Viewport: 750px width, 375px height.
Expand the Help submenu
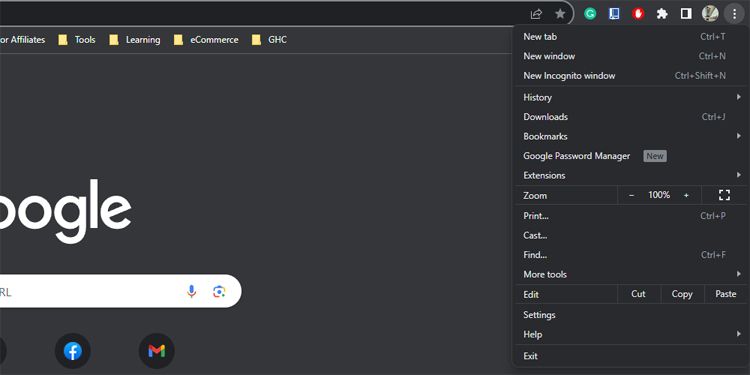(631, 334)
